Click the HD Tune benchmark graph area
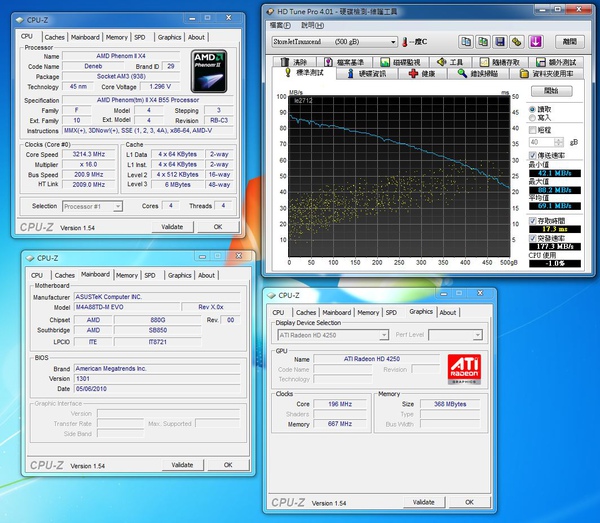Viewport: 600px width, 523px height. (399, 177)
